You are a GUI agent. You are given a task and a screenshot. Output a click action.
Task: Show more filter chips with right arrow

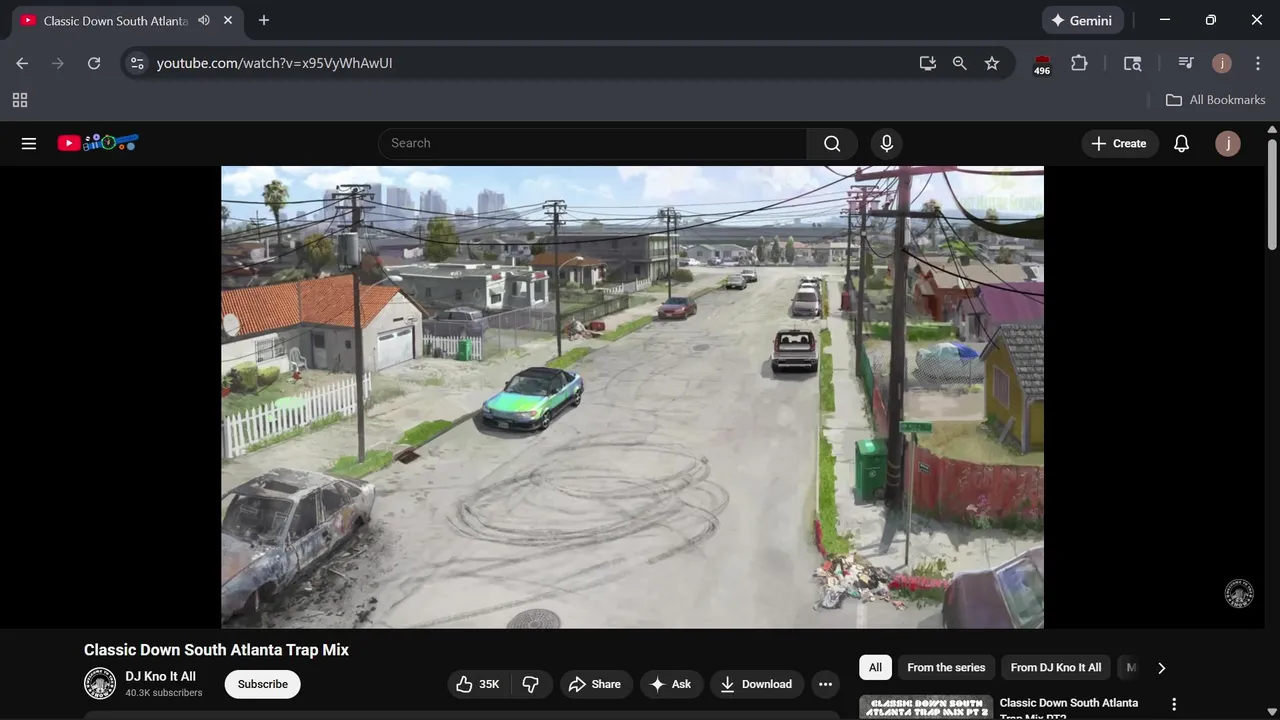[x=1161, y=667]
